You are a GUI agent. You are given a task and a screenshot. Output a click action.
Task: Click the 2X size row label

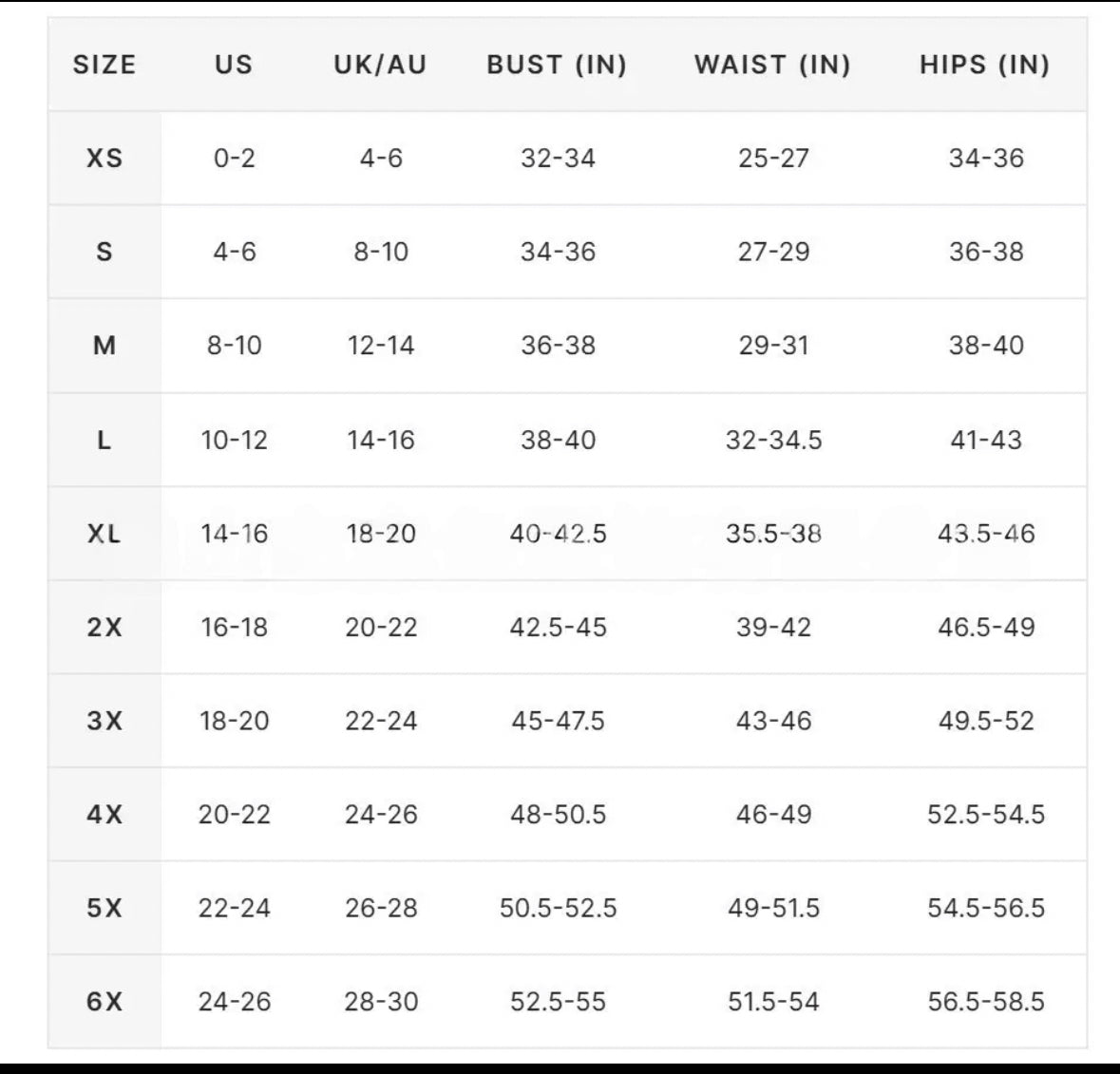click(104, 627)
